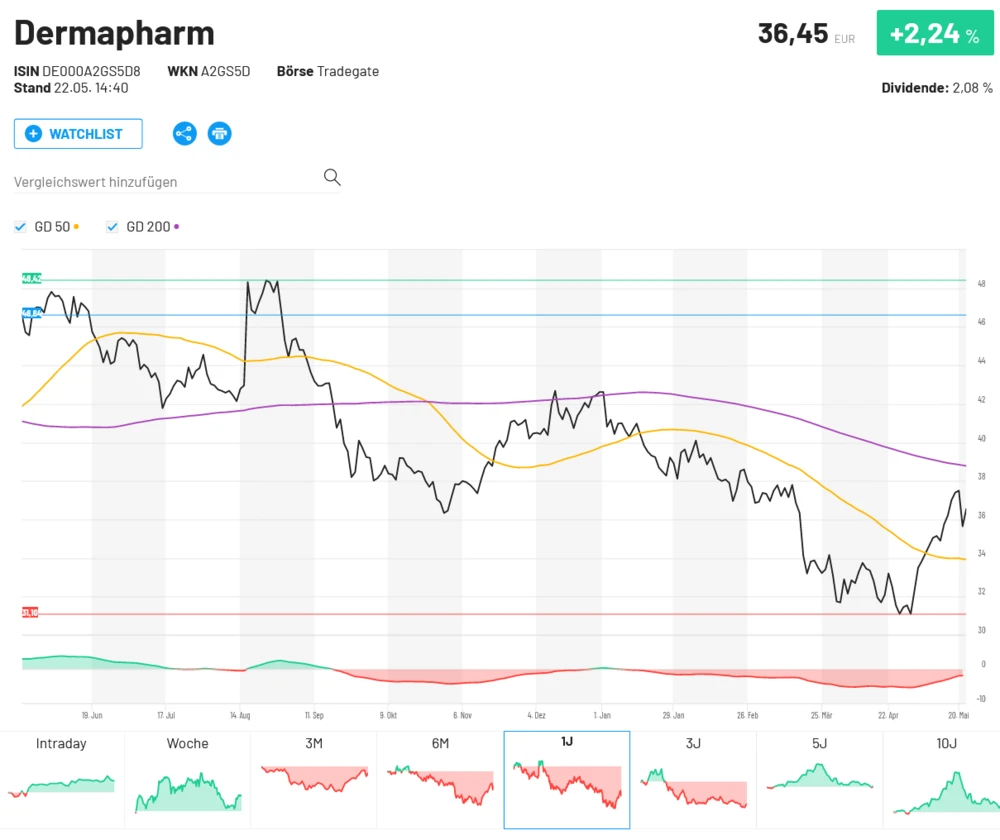
Task: Switch to the Intraday tab
Action: coord(61,780)
